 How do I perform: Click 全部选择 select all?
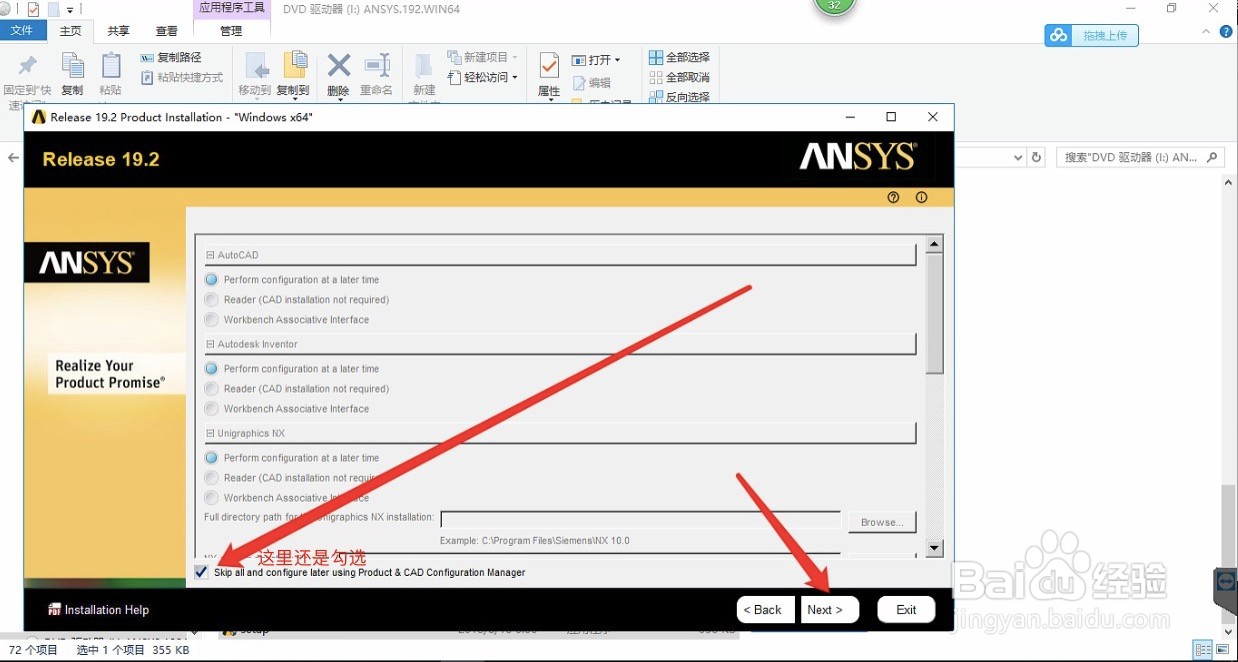point(680,58)
